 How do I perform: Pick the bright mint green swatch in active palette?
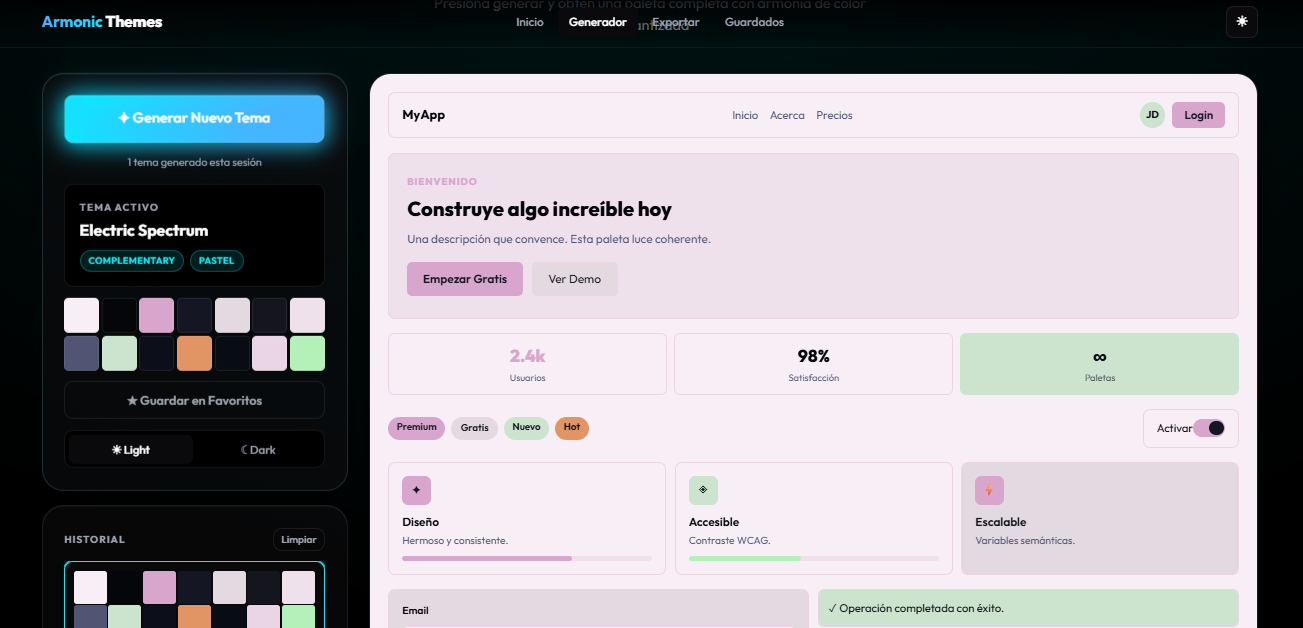307,353
